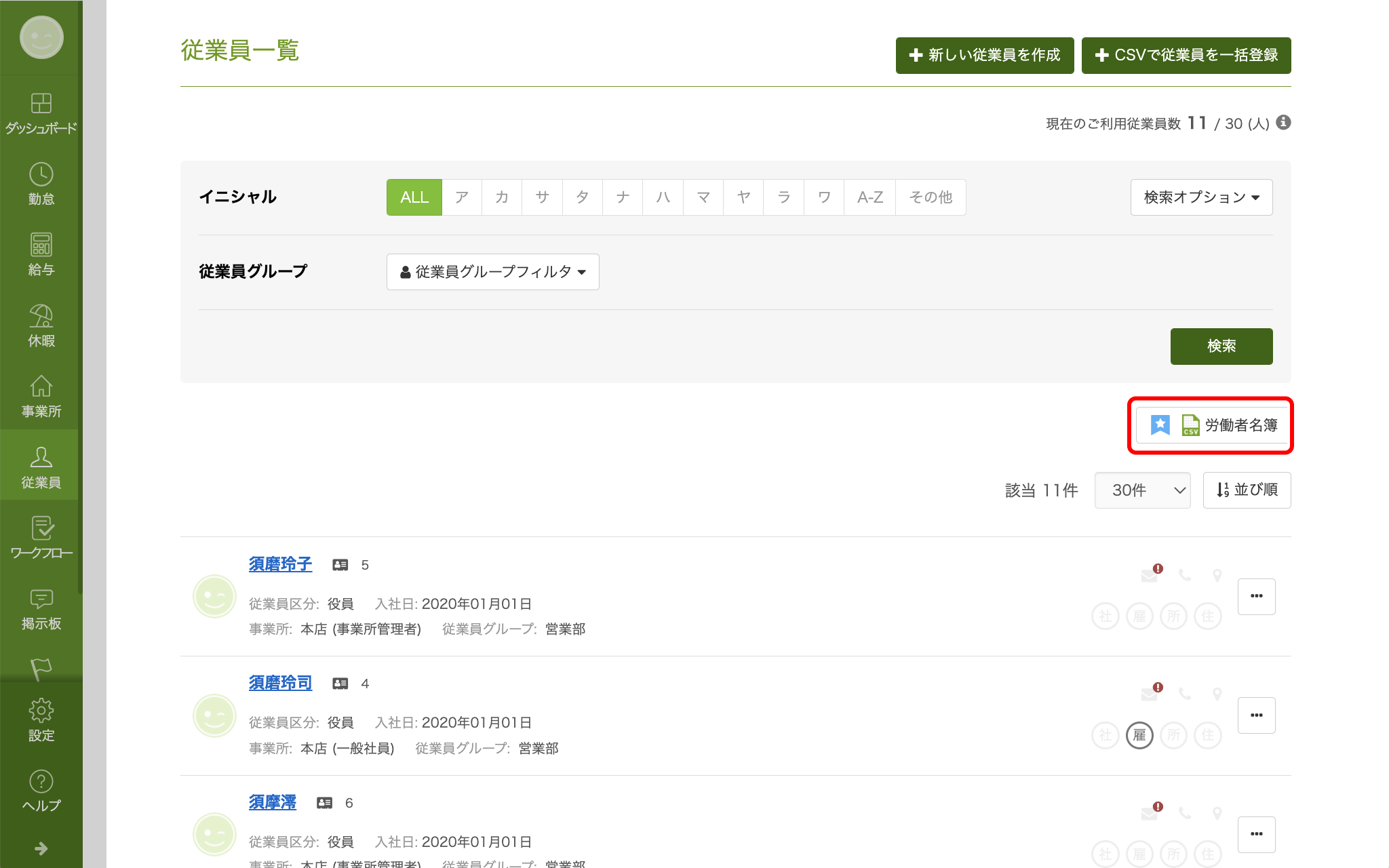Click 所 badge in 須磨玲司 row
This screenshot has height=868, width=1389.
[x=1173, y=735]
